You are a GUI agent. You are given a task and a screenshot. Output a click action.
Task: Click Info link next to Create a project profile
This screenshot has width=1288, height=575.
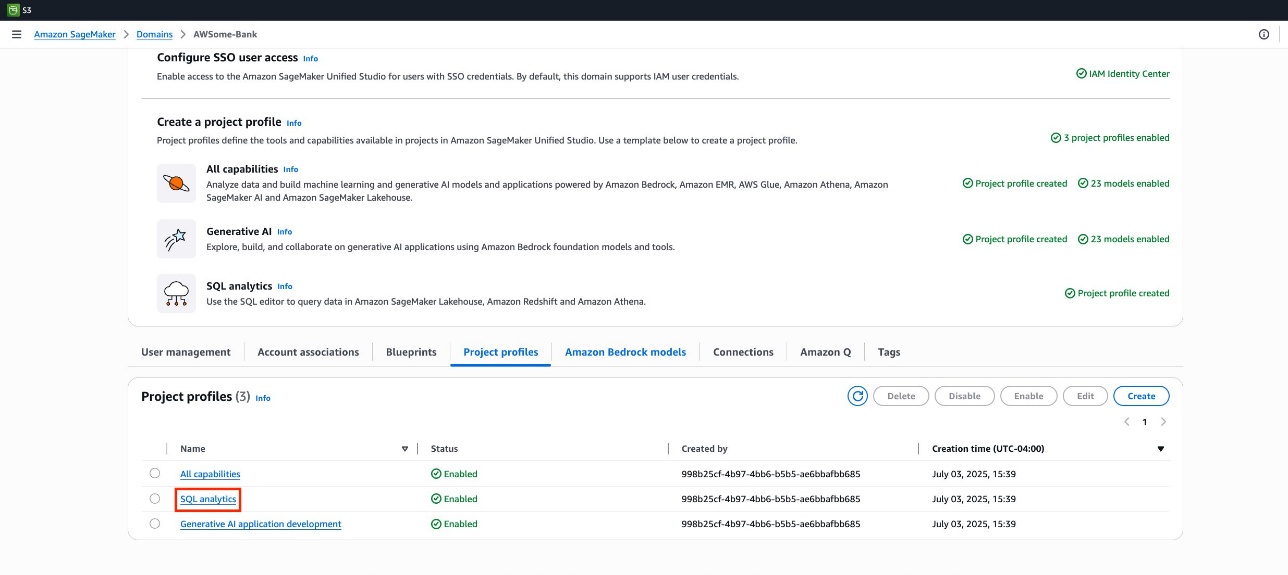[294, 123]
